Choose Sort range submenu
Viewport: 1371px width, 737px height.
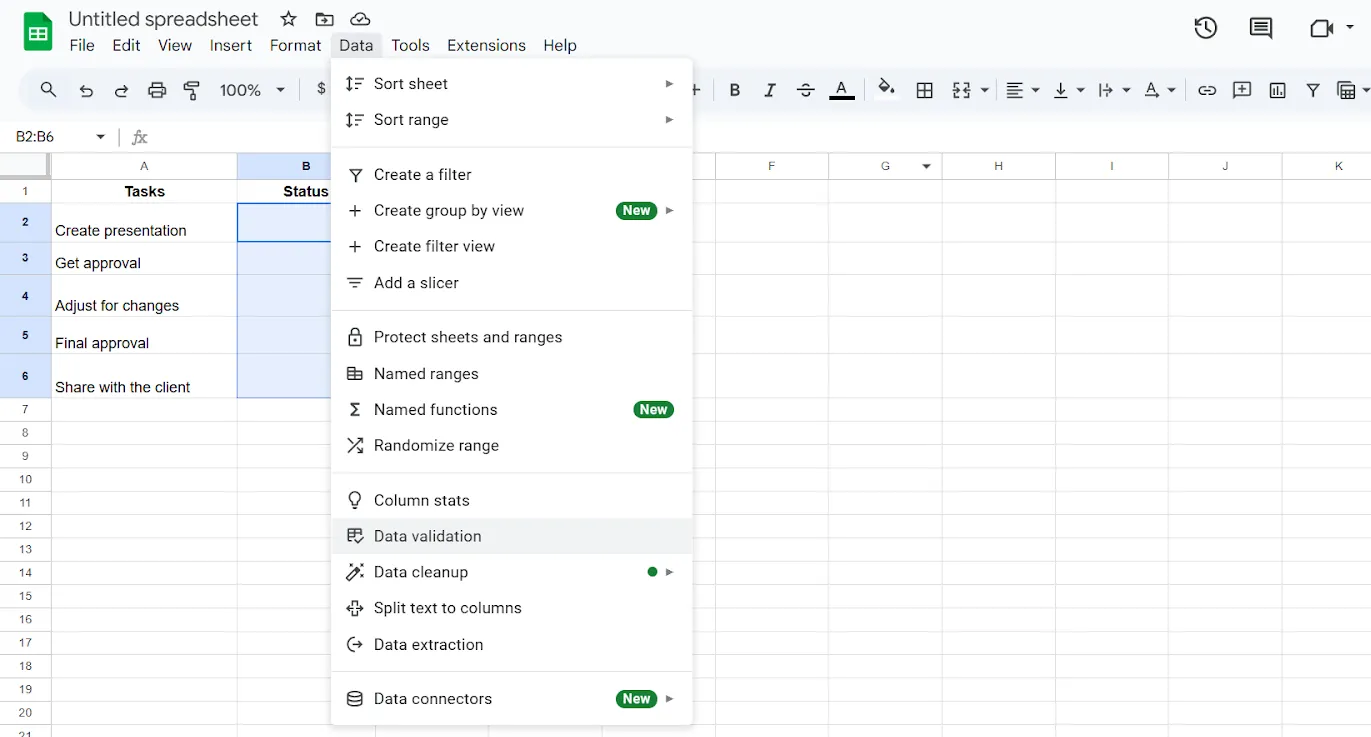pyautogui.click(x=511, y=120)
